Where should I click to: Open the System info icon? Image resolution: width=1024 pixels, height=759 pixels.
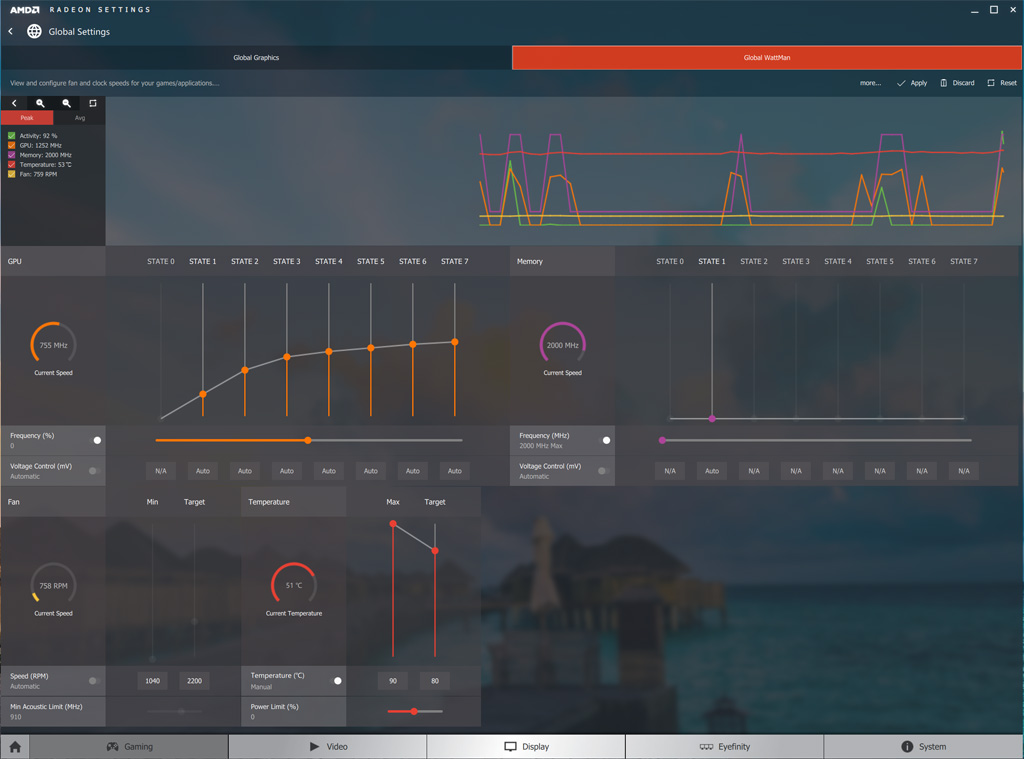point(907,747)
